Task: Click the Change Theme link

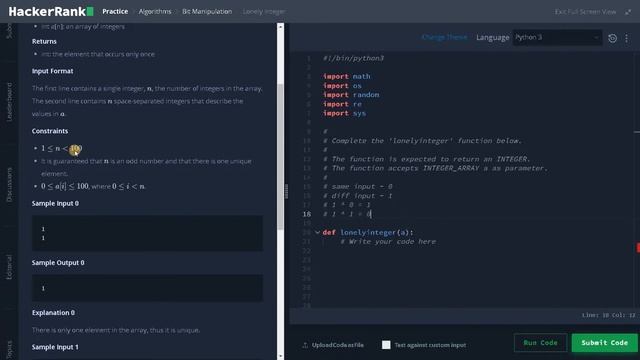Action: [444, 37]
